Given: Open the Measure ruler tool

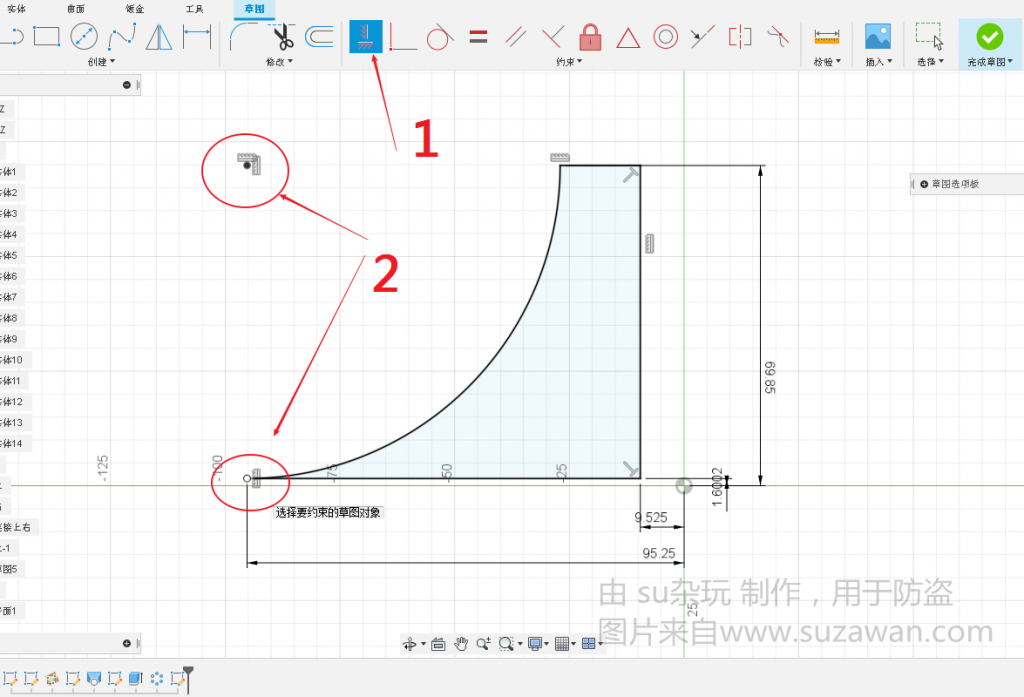Looking at the screenshot, I should [x=827, y=37].
